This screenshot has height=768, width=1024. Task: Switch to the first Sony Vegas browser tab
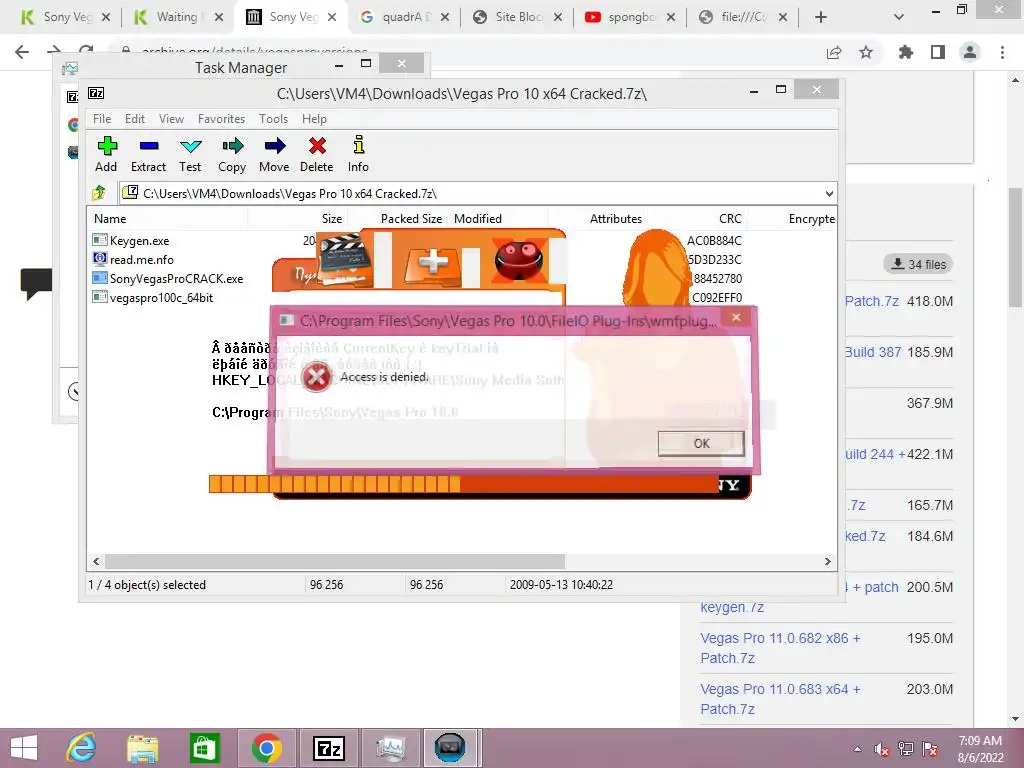click(x=66, y=17)
